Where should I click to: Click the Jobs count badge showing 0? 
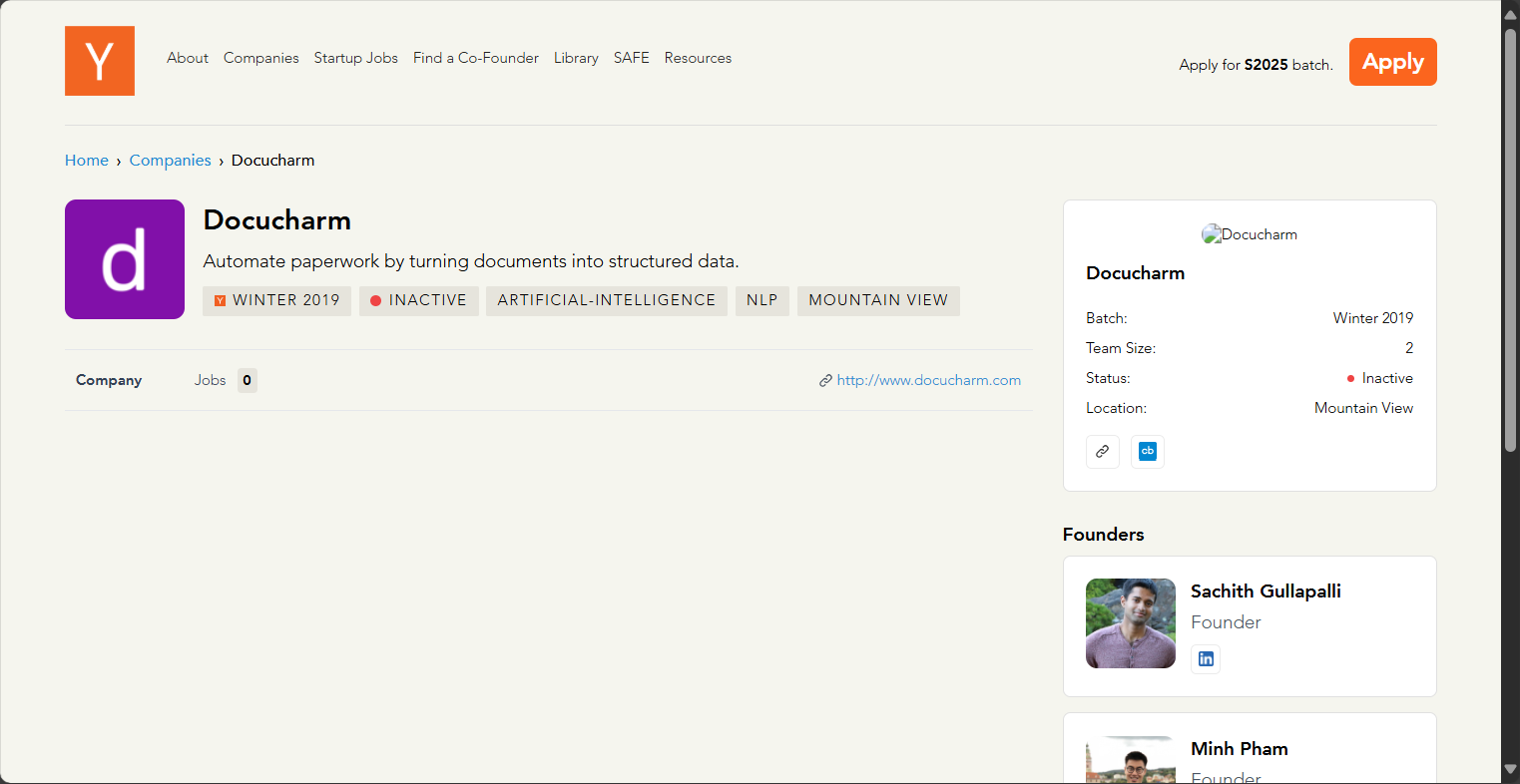[x=247, y=380]
